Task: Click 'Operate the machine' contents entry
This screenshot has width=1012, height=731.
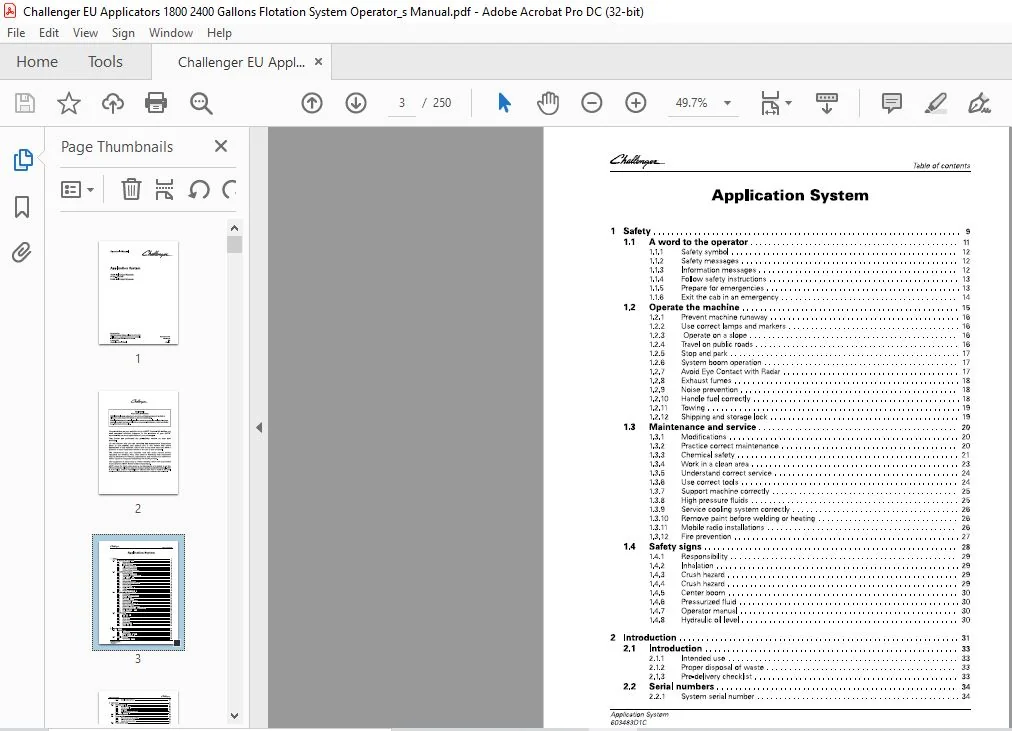Action: tap(694, 308)
